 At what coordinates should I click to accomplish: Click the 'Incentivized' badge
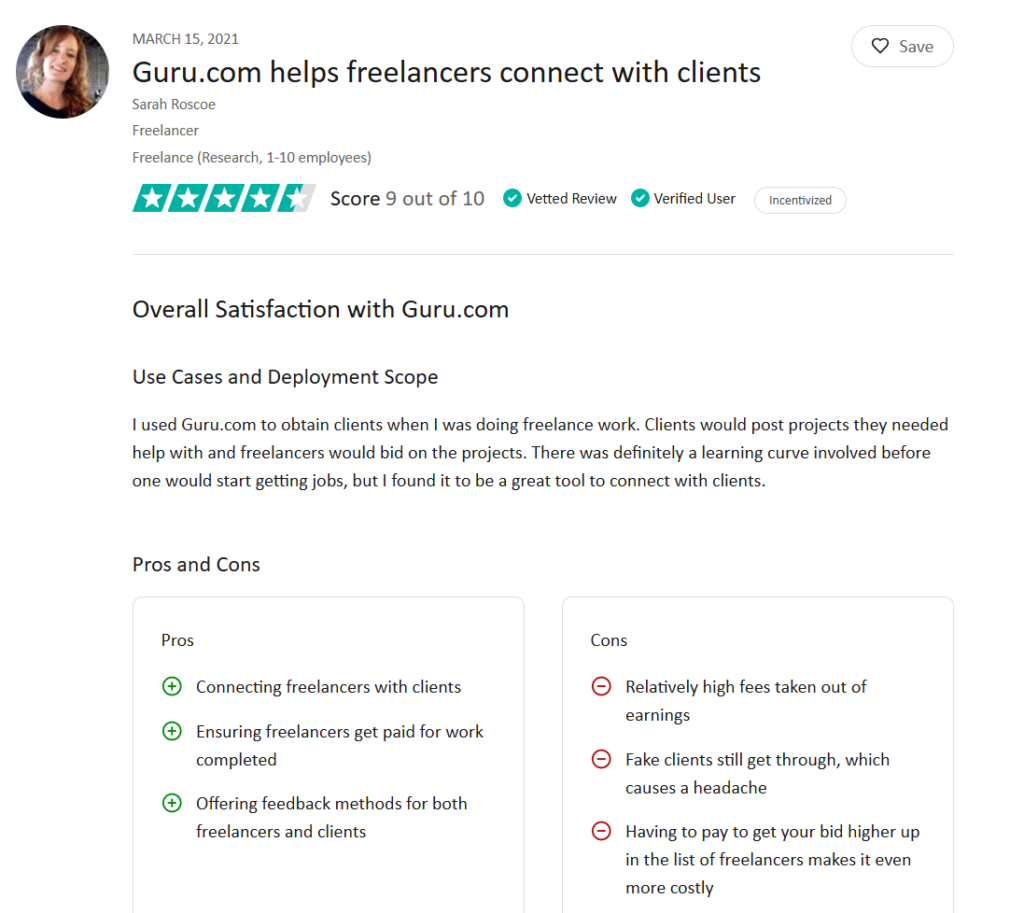pyautogui.click(x=800, y=200)
